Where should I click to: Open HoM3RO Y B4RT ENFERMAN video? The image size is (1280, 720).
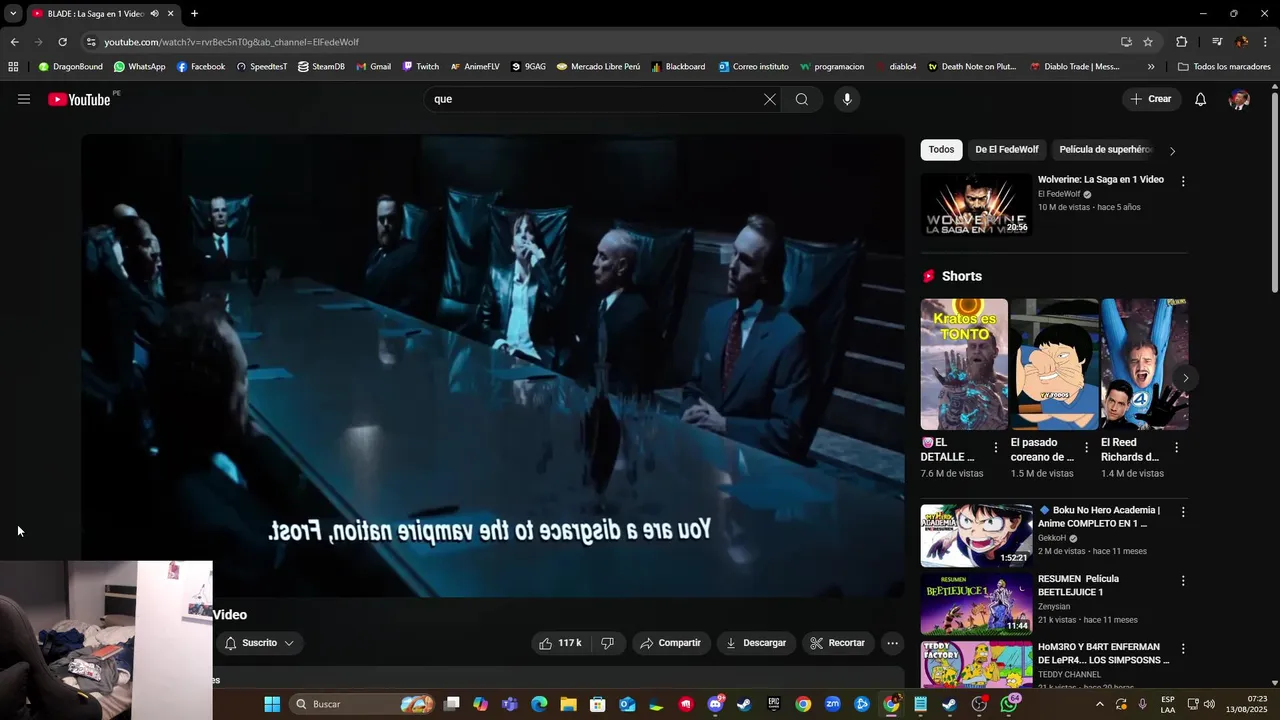click(x=1103, y=654)
